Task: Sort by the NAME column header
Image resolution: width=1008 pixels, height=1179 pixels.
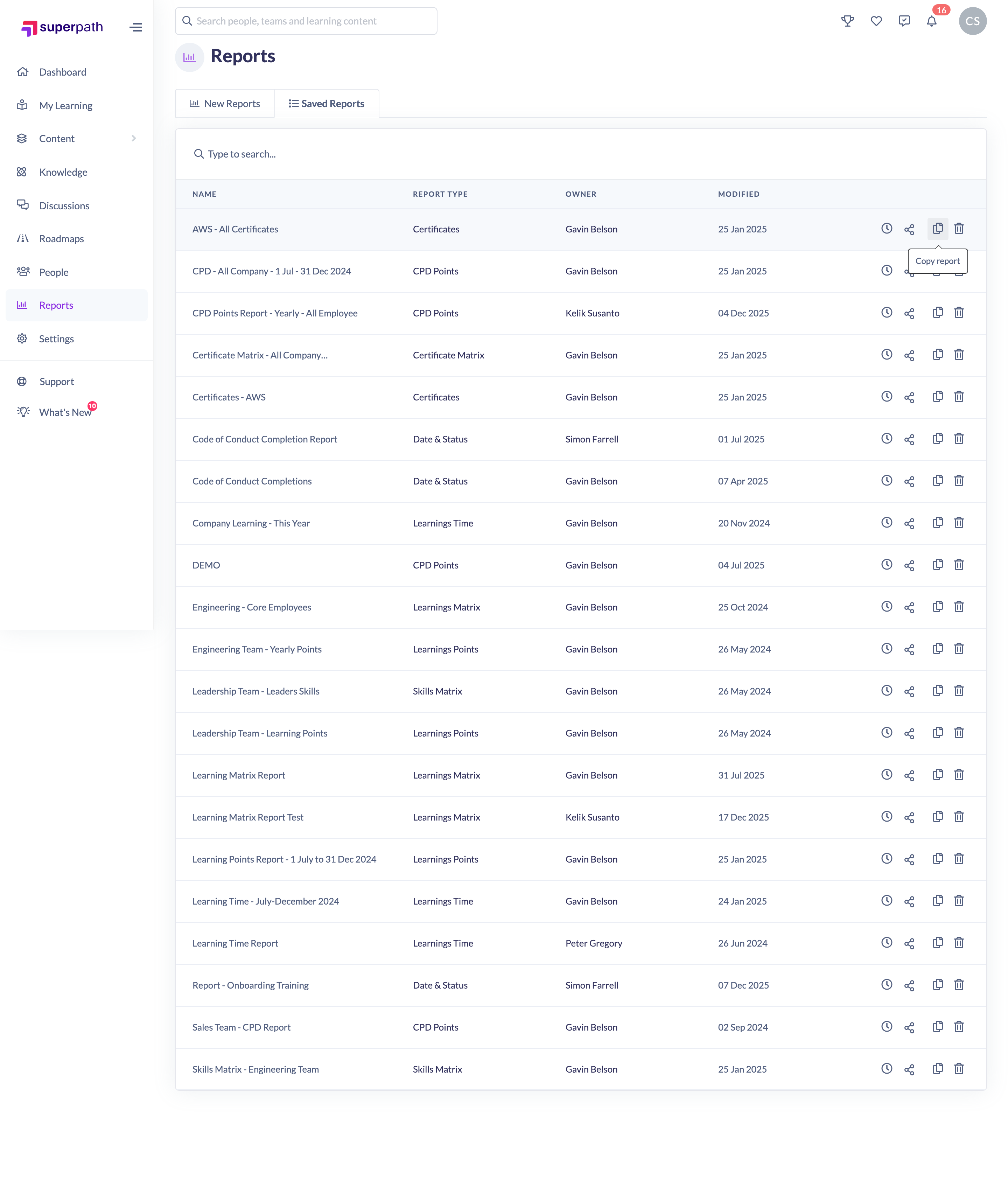Action: (x=204, y=194)
